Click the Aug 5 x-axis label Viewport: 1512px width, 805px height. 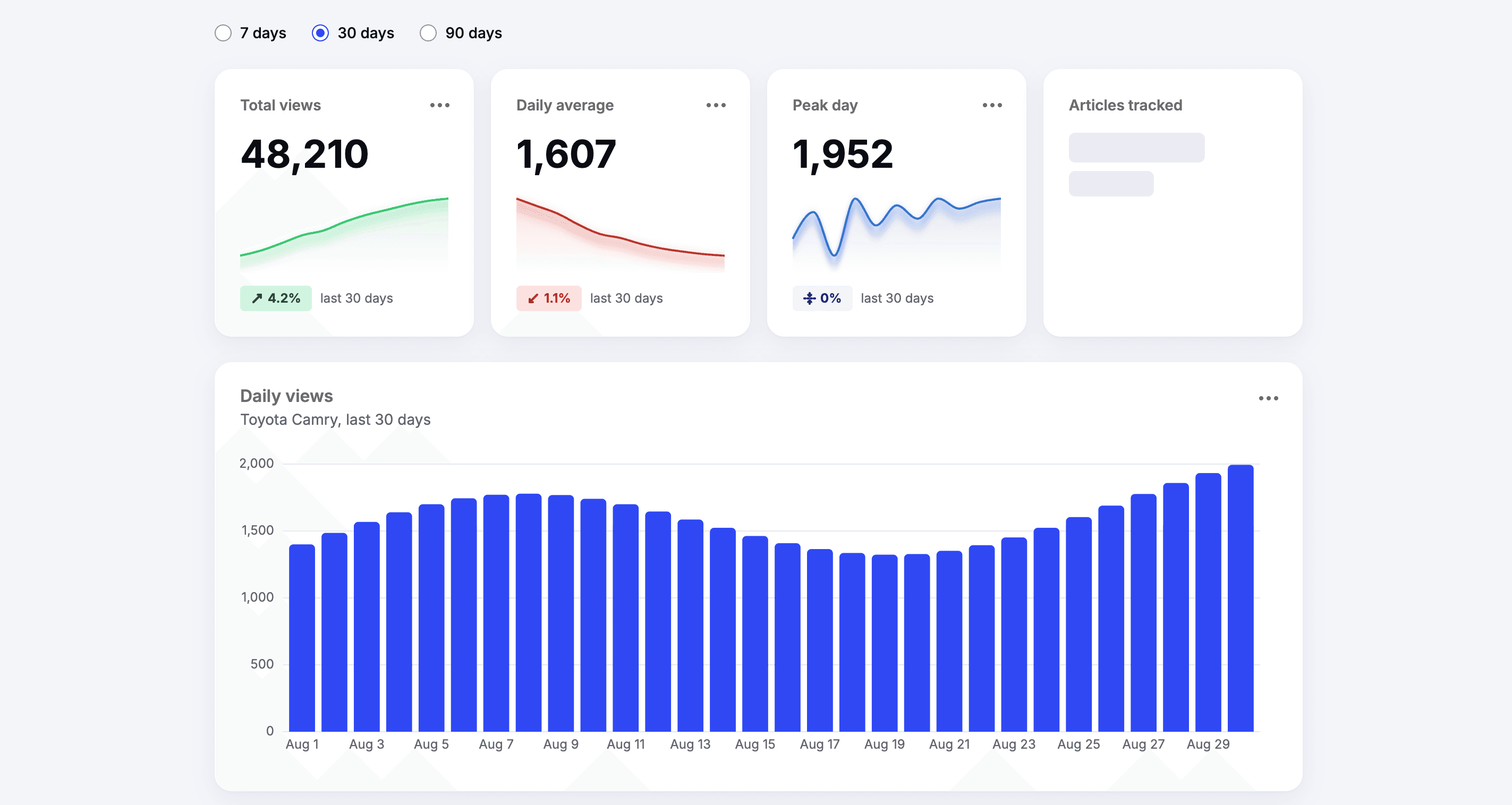(x=431, y=744)
